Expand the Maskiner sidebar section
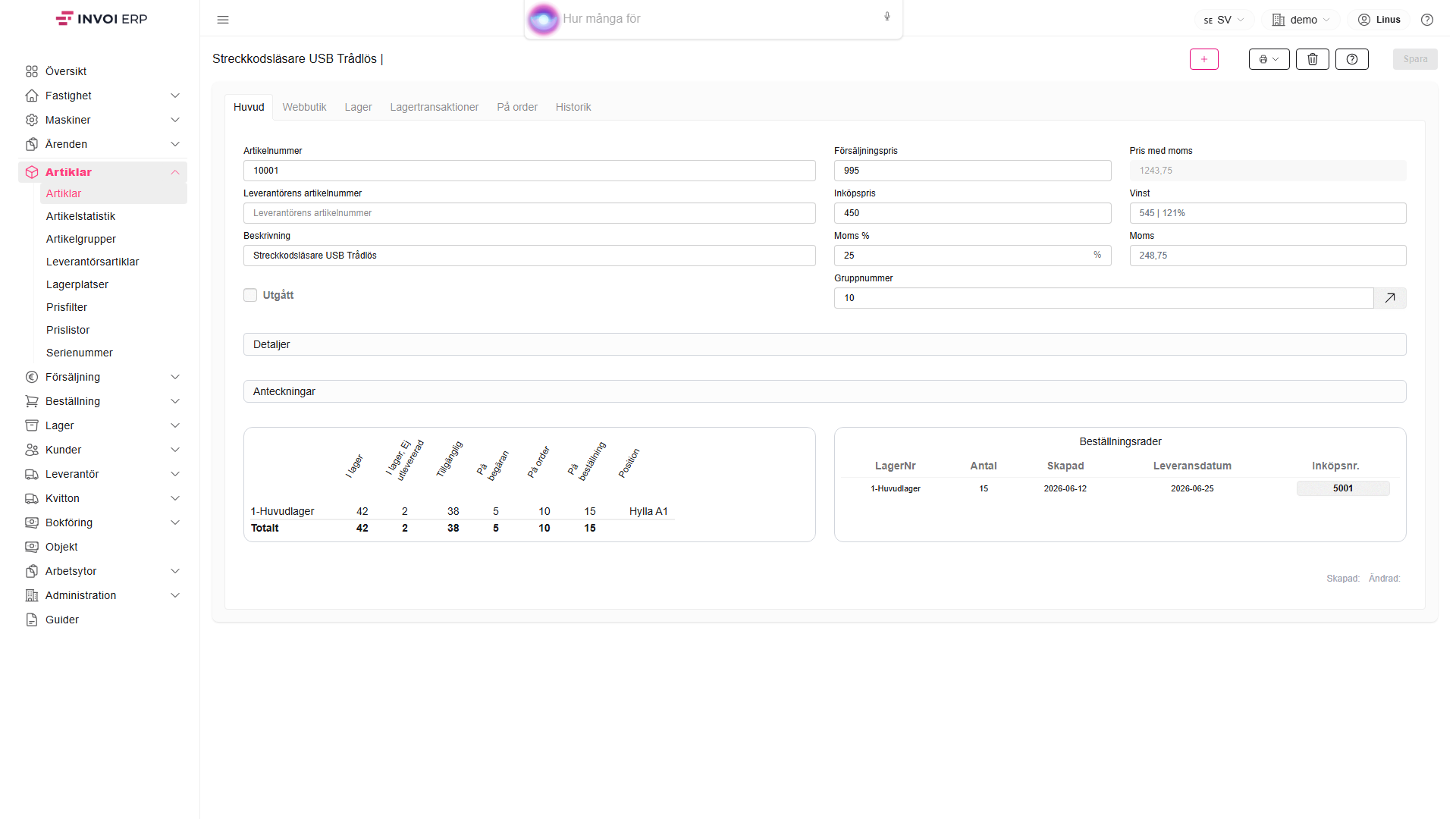 click(102, 120)
